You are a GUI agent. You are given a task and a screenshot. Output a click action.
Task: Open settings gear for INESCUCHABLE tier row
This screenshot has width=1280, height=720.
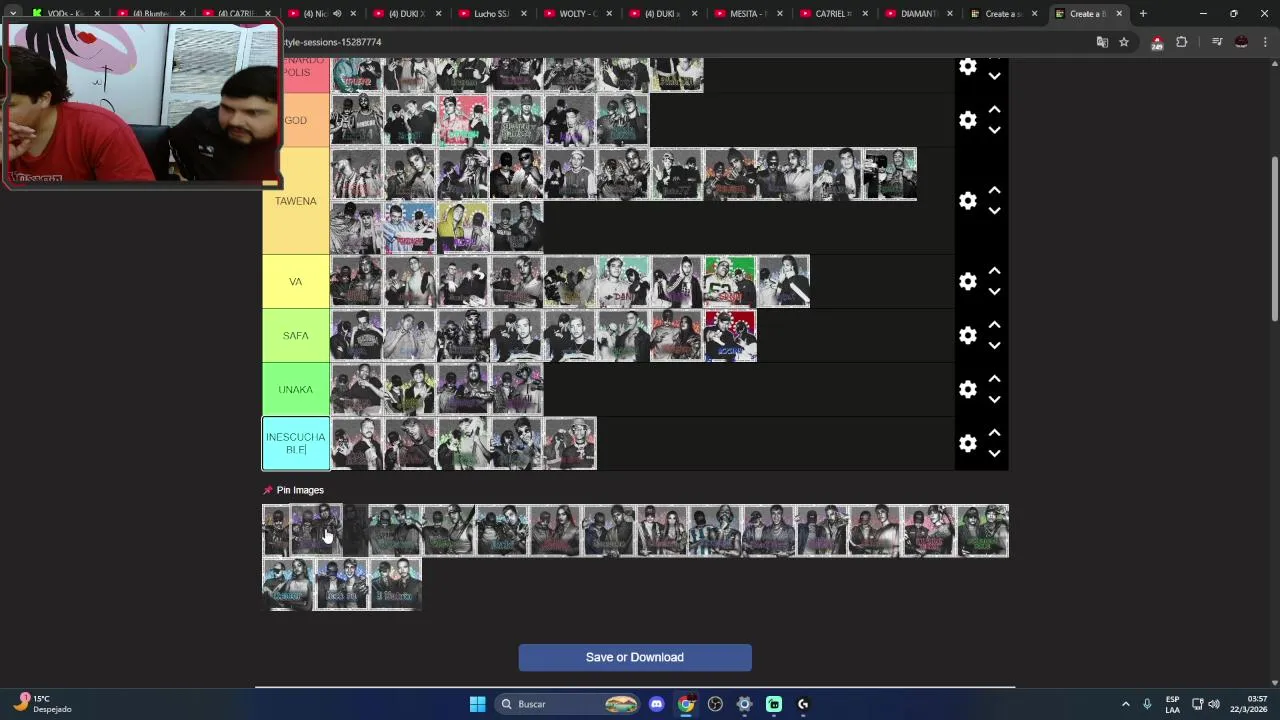(968, 444)
